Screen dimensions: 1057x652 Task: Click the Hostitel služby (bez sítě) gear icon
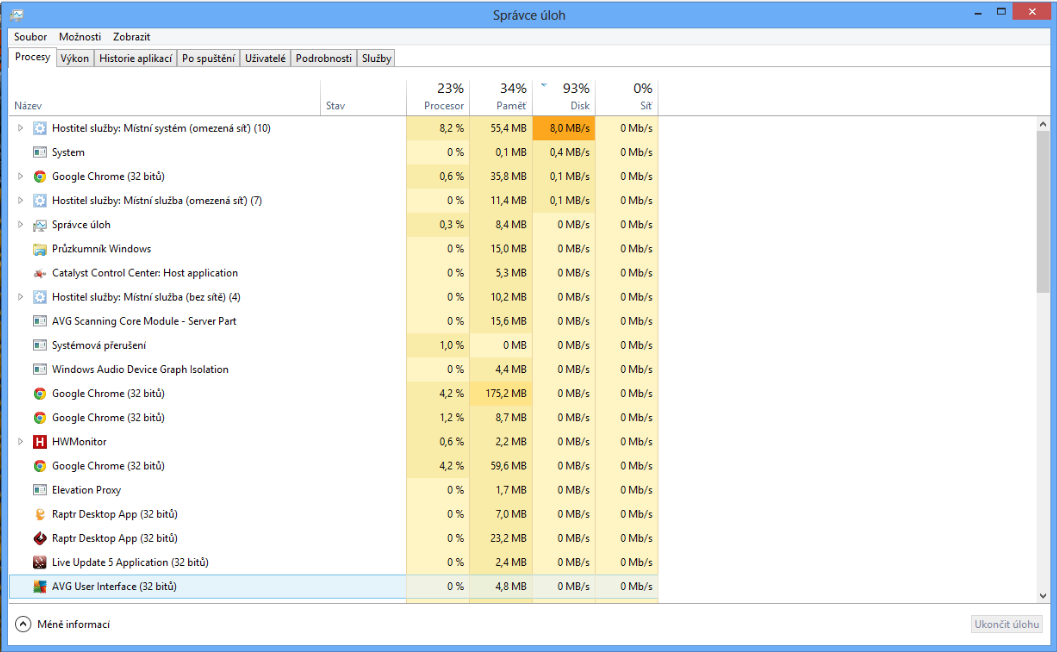coord(40,297)
